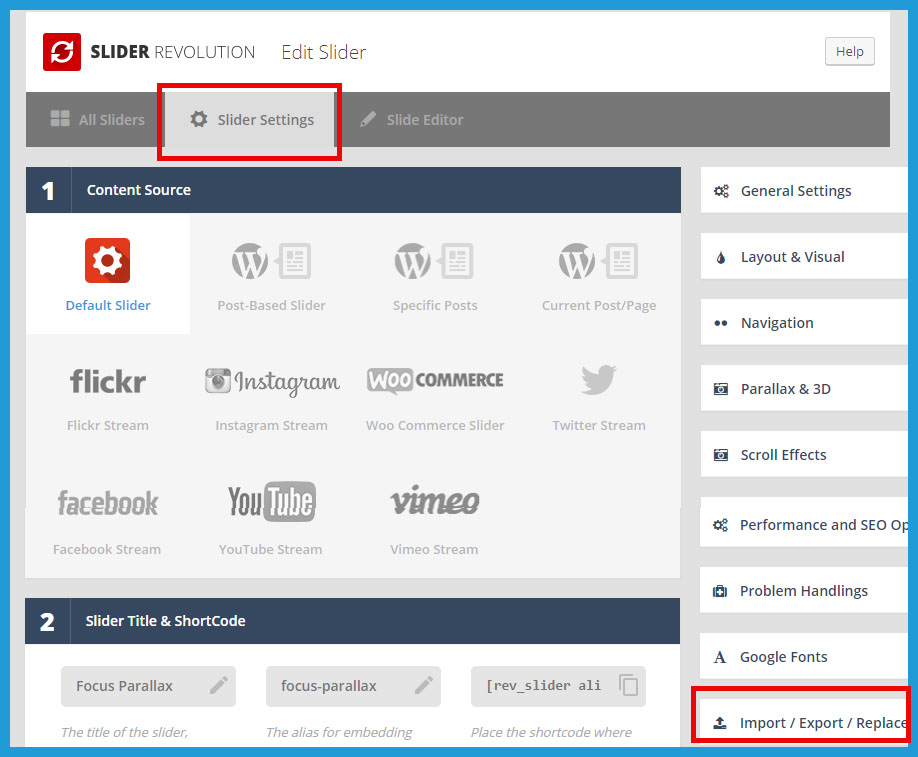Click the Twitter Stream label

point(599,426)
